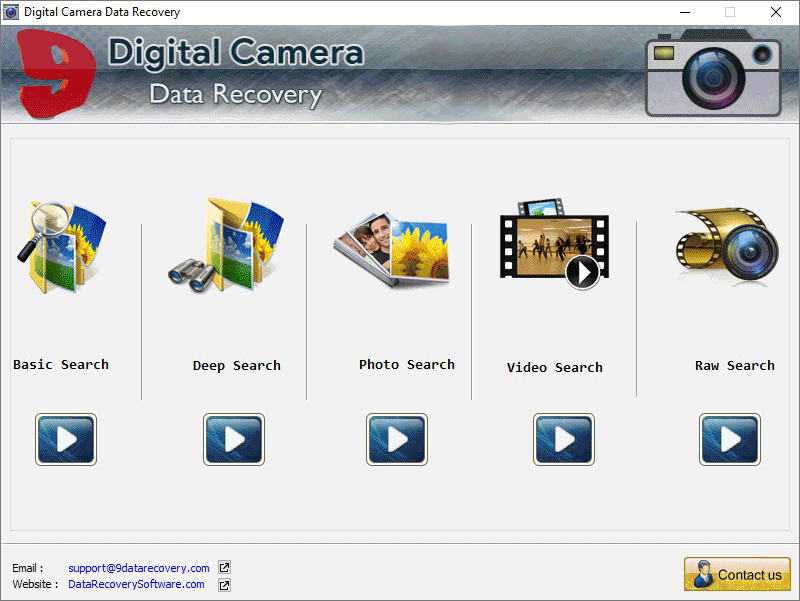The height and width of the screenshot is (601, 800).
Task: Start Basic Search with its play button
Action: click(66, 439)
